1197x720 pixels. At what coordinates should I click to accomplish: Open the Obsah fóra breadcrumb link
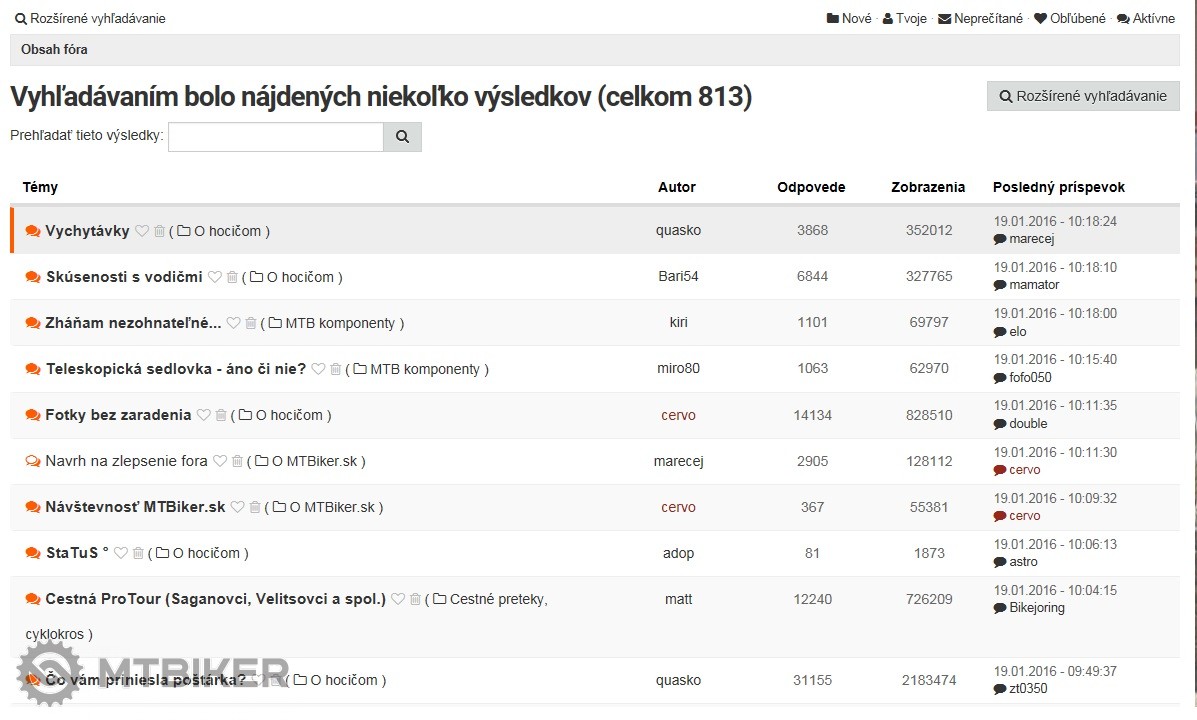[54, 49]
